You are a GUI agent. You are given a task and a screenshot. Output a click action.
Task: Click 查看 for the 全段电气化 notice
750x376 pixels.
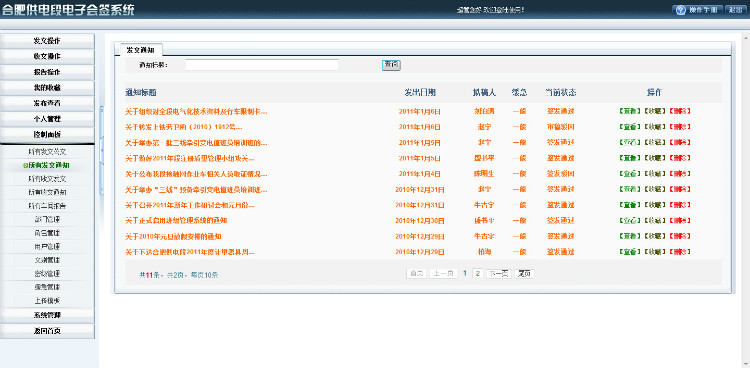[629, 111]
